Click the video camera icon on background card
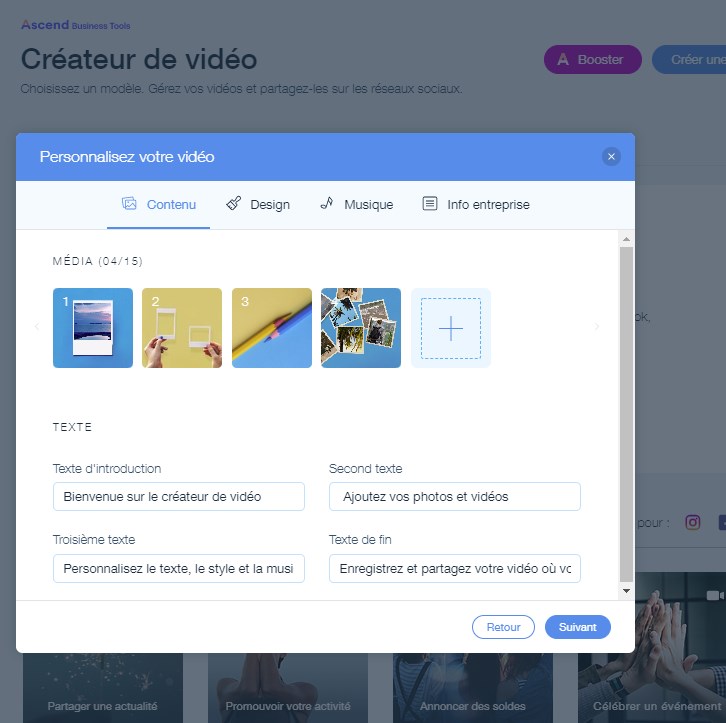 pos(715,595)
